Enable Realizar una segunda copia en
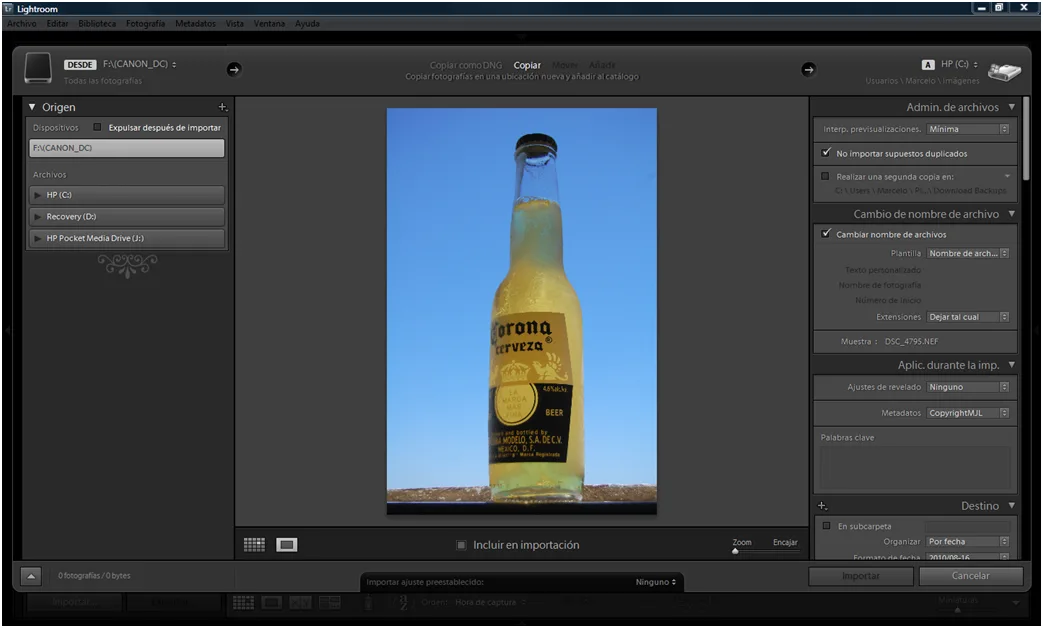 point(824,175)
